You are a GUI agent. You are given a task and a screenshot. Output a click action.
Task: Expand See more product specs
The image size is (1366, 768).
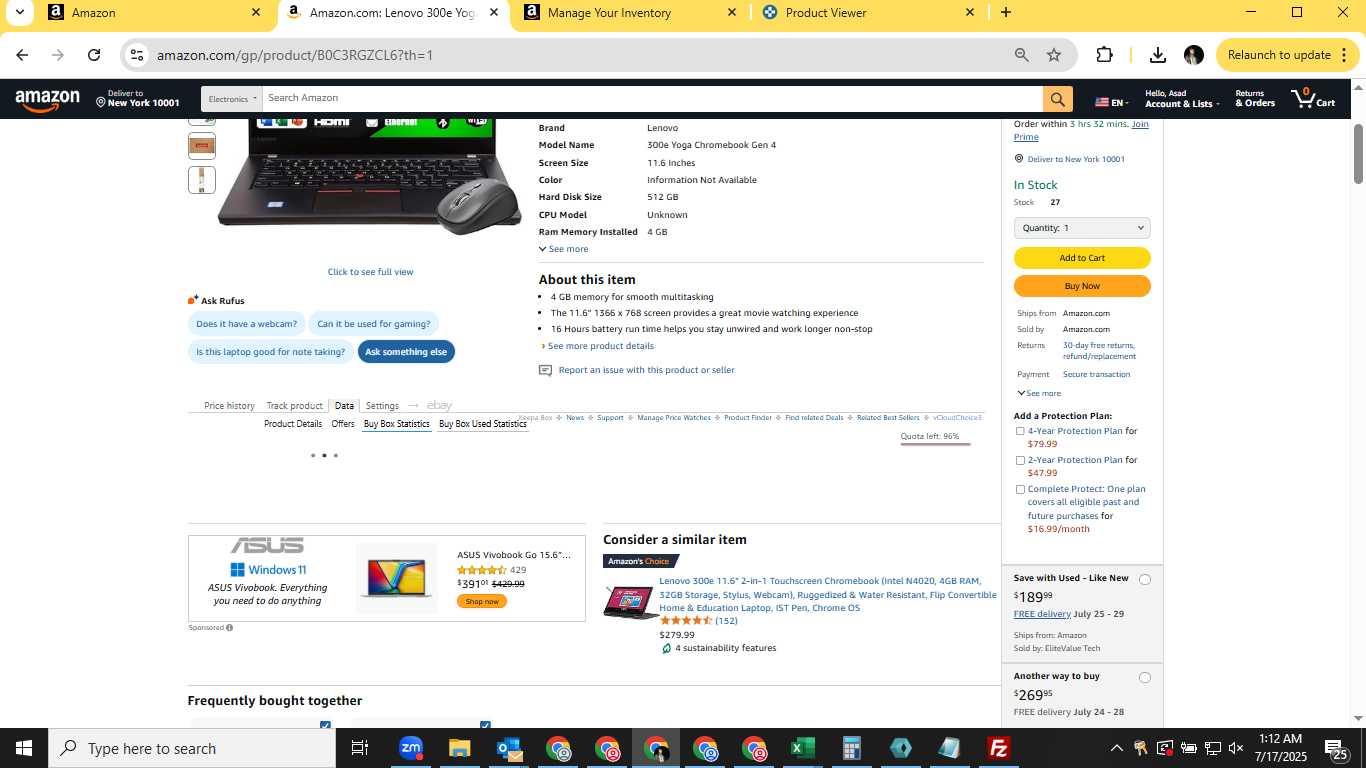[x=564, y=249]
